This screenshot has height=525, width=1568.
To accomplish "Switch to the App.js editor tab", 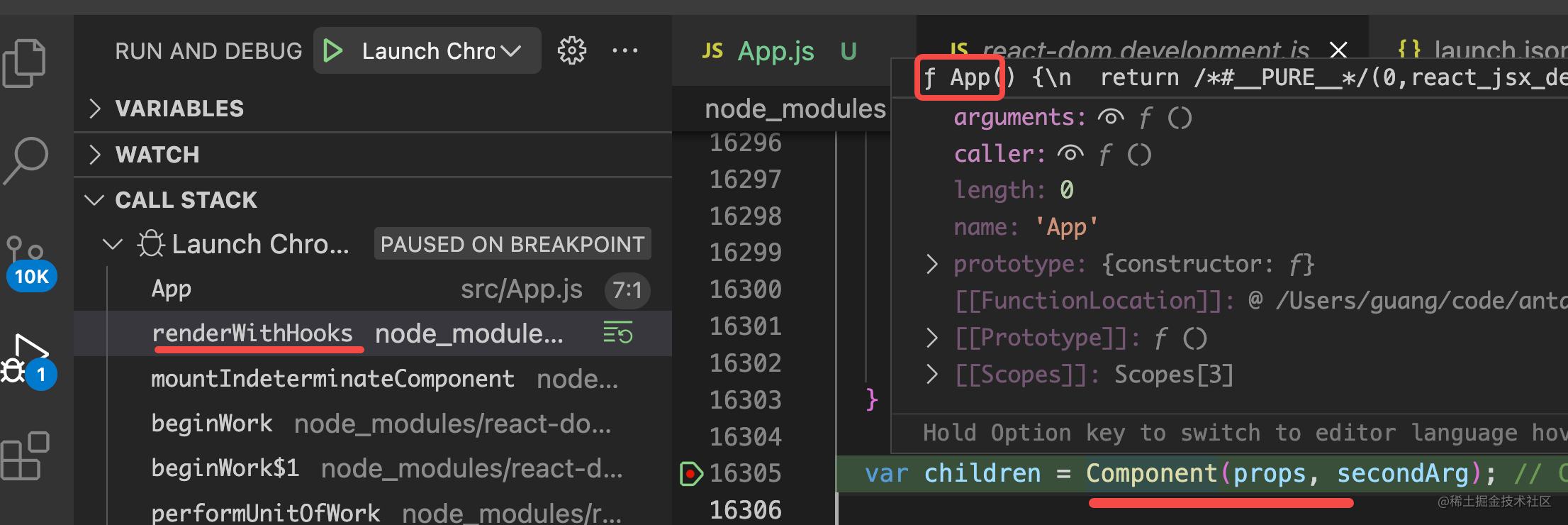I will coord(775,51).
